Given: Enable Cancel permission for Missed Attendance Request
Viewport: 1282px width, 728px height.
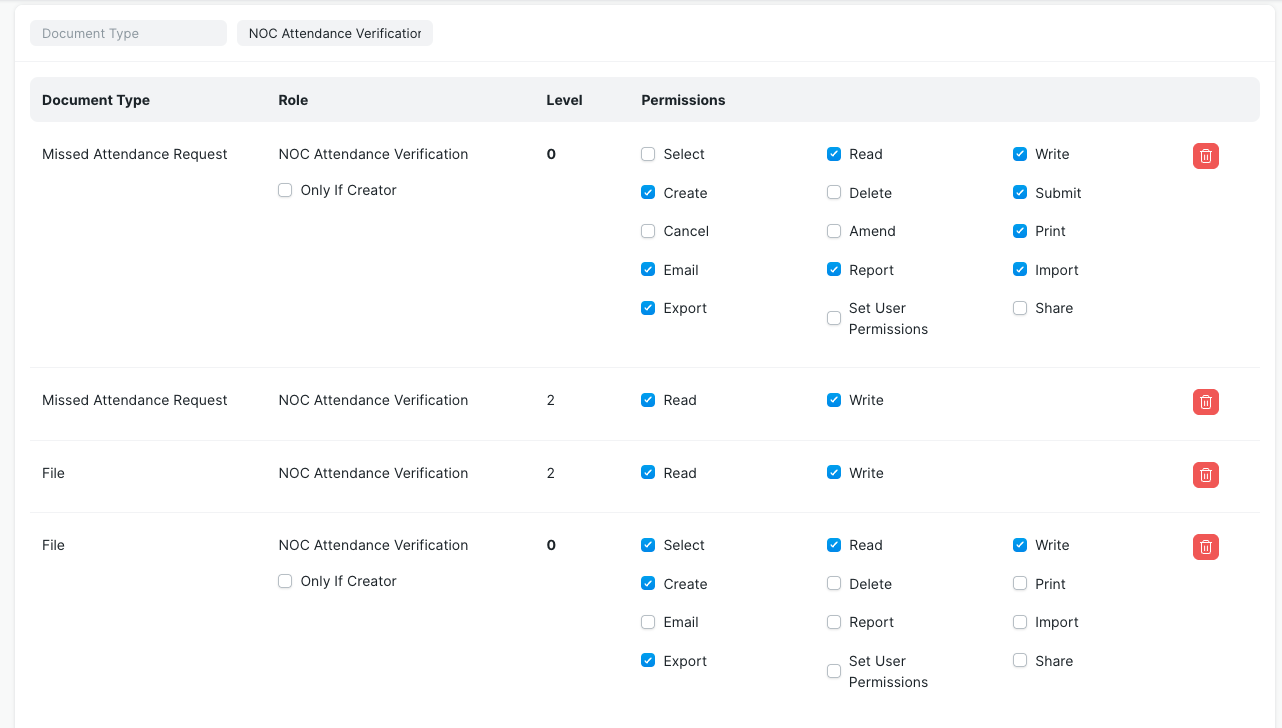Looking at the screenshot, I should 648,231.
